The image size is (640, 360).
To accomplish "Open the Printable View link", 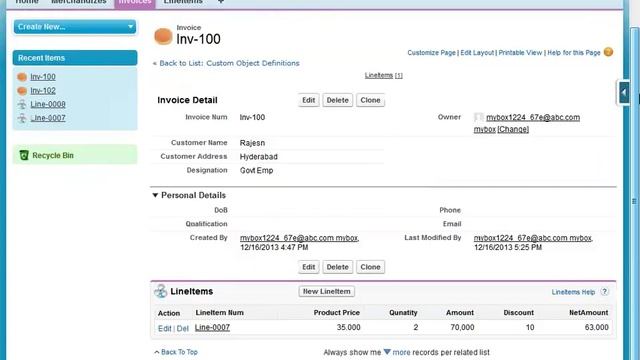I will (x=520, y=53).
